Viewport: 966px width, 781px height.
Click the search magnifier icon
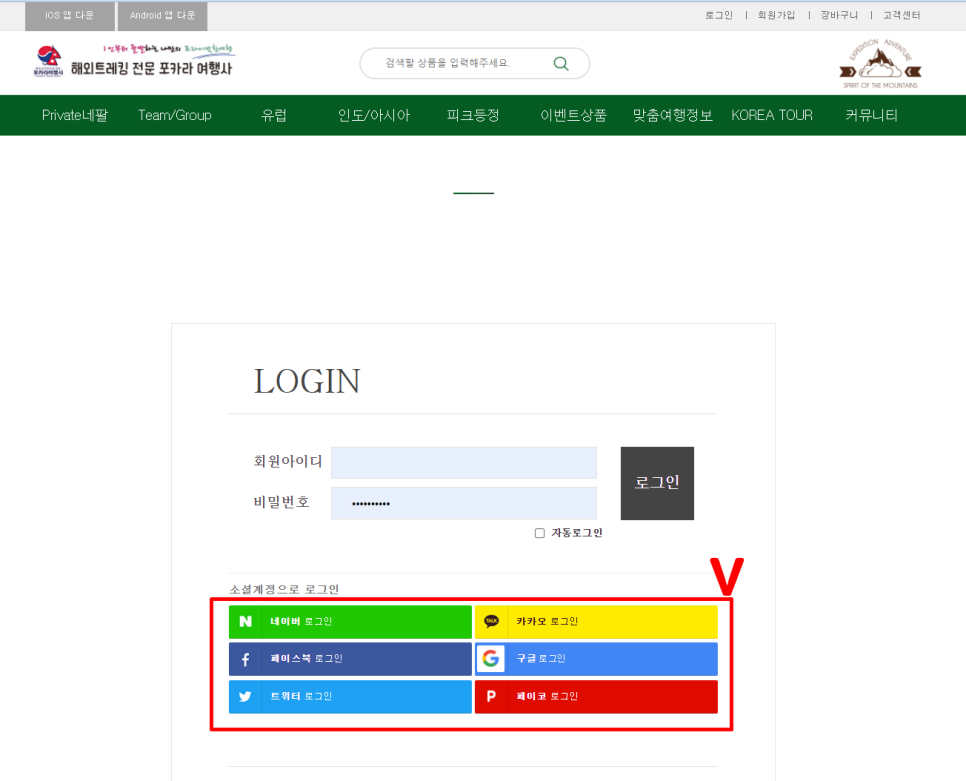[x=561, y=63]
